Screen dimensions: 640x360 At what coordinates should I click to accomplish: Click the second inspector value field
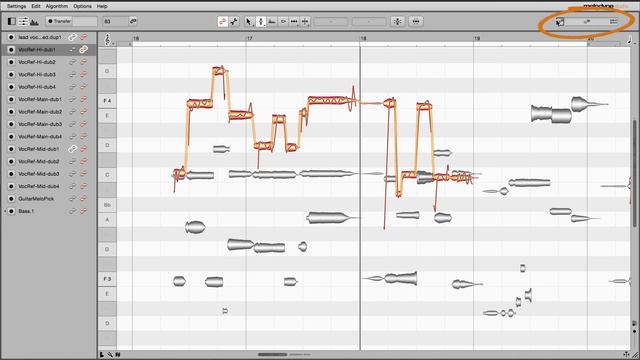pyautogui.click(x=369, y=21)
